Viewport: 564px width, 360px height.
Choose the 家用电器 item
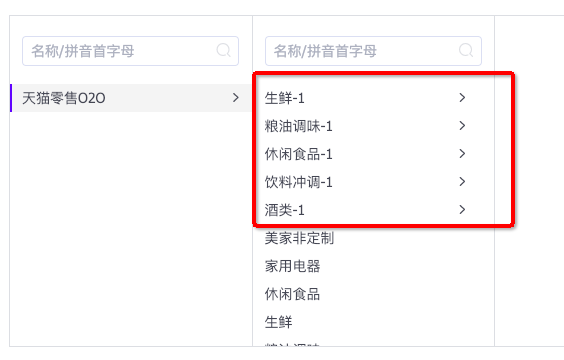click(x=292, y=266)
